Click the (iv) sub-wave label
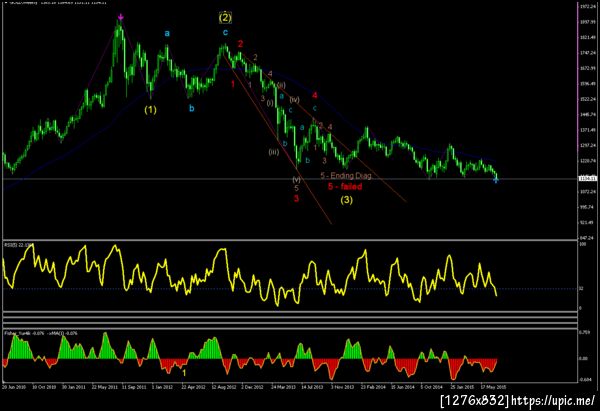600x411 pixels. [294, 99]
